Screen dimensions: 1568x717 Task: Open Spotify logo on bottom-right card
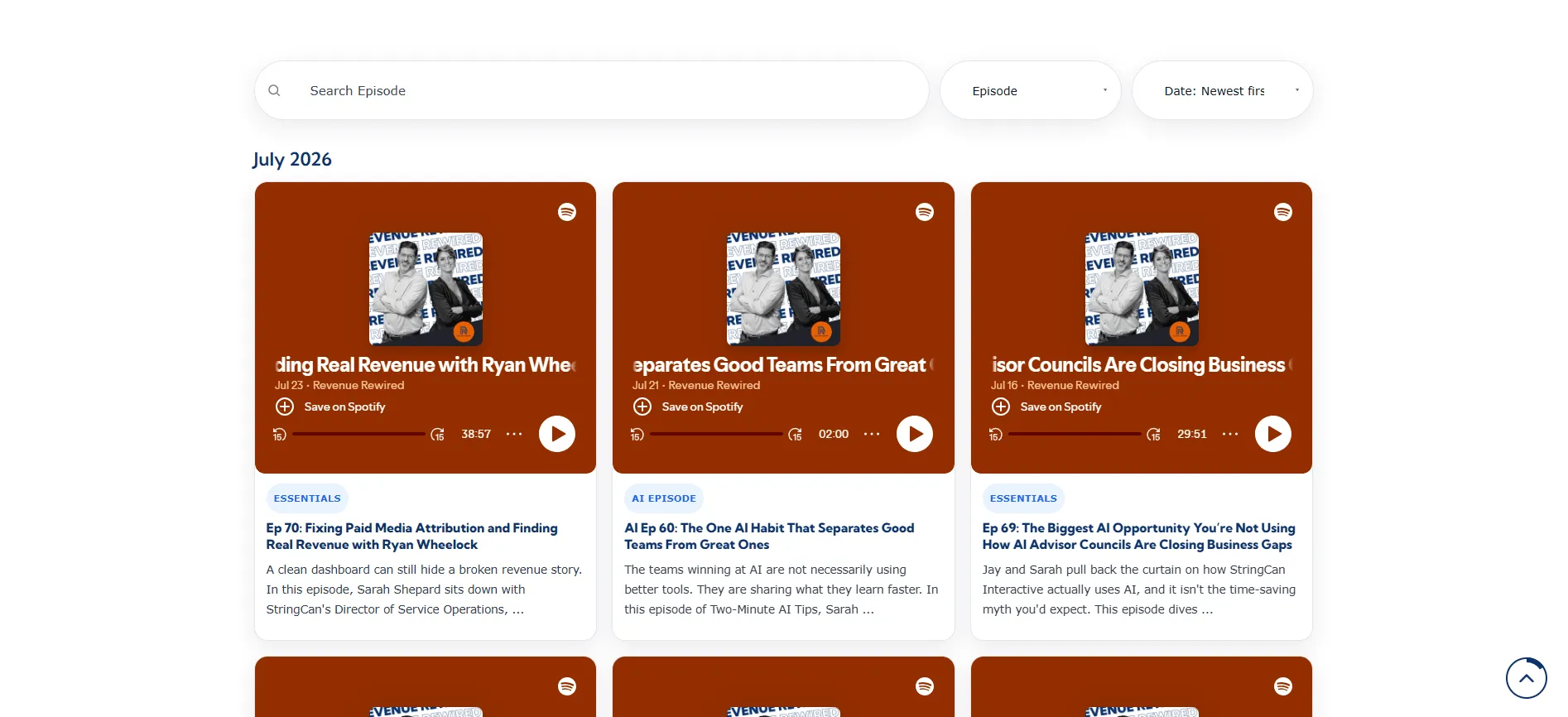(x=1283, y=686)
